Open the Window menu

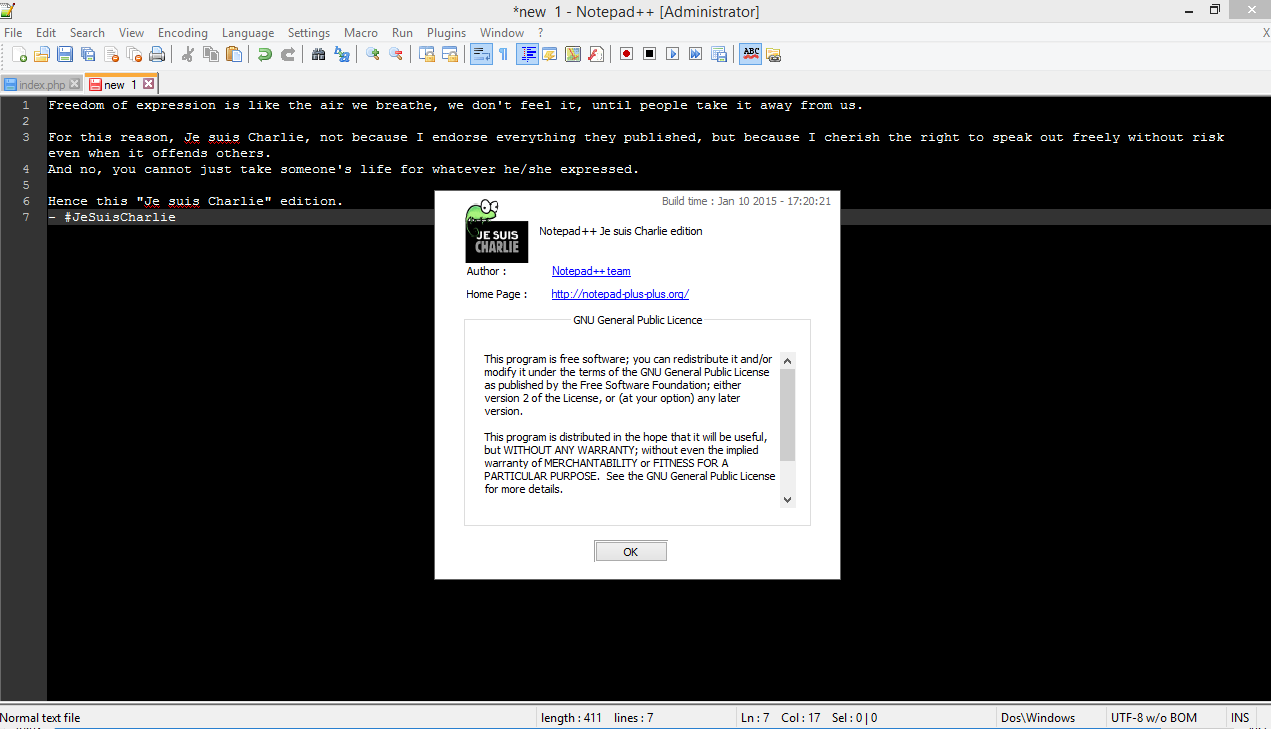pos(502,33)
